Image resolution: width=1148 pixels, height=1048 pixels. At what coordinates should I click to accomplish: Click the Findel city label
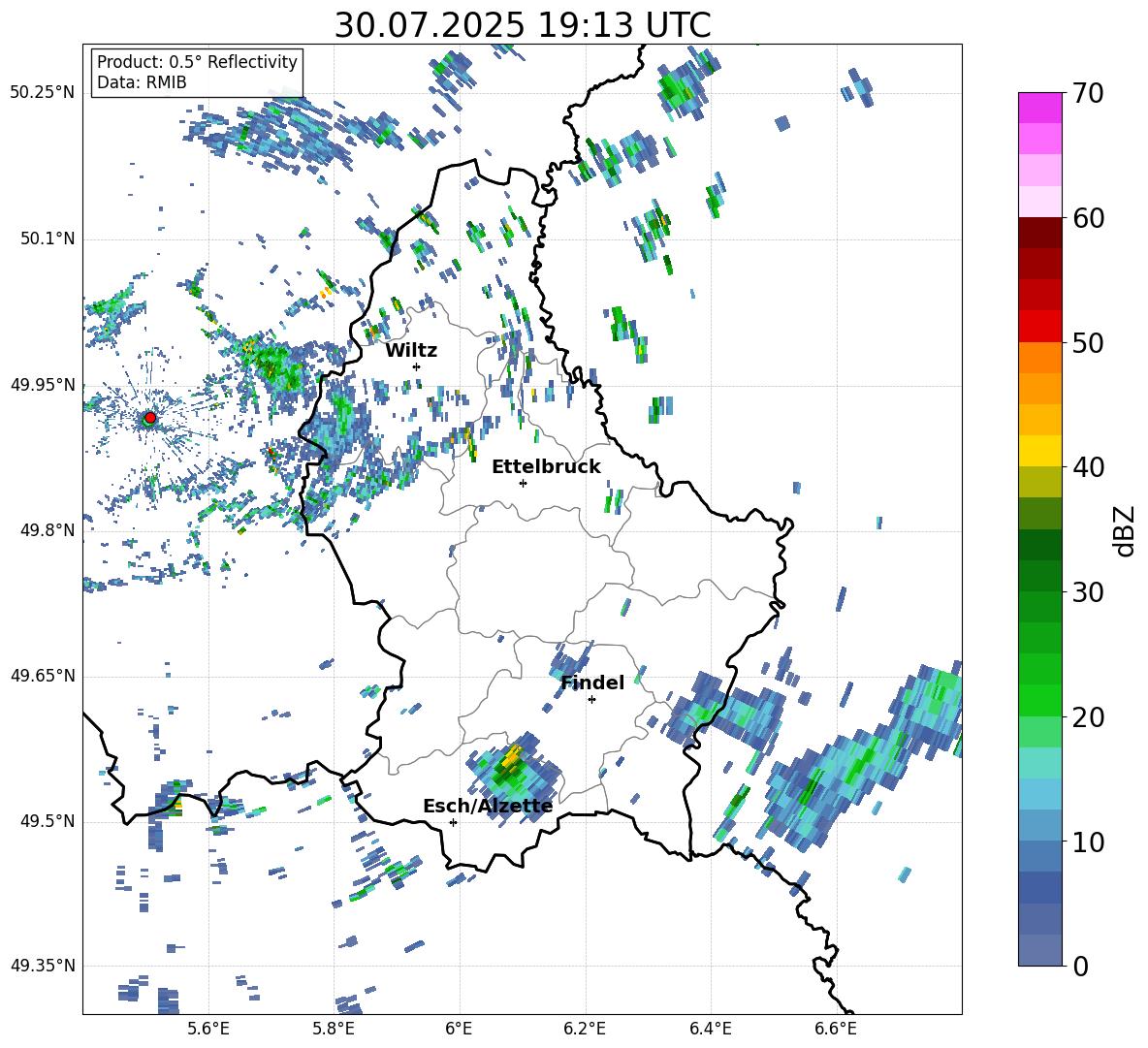pyautogui.click(x=592, y=683)
